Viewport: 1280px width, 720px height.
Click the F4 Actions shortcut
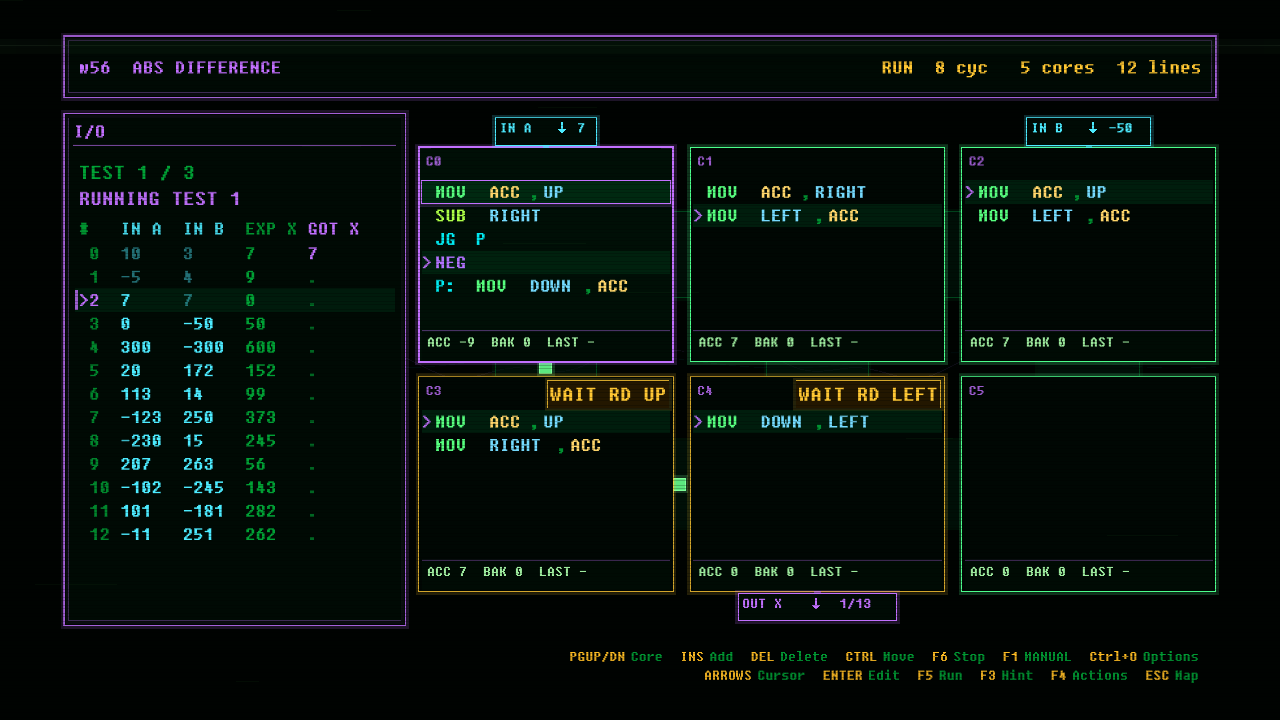coord(1089,676)
